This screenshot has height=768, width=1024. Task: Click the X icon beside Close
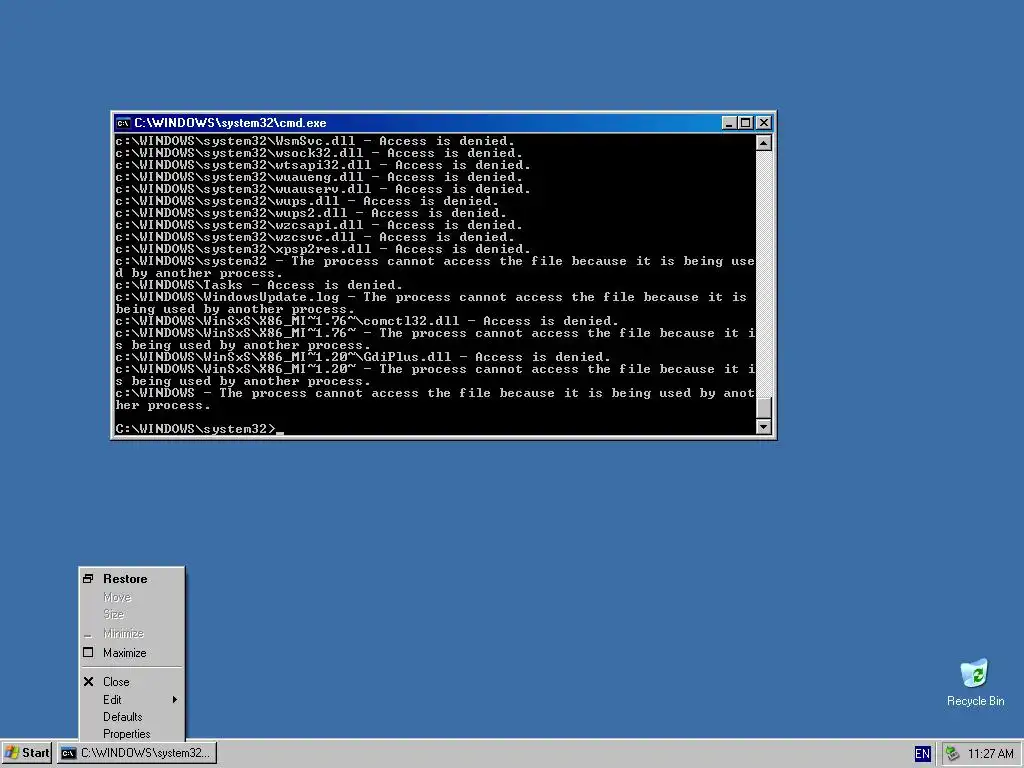click(x=88, y=681)
